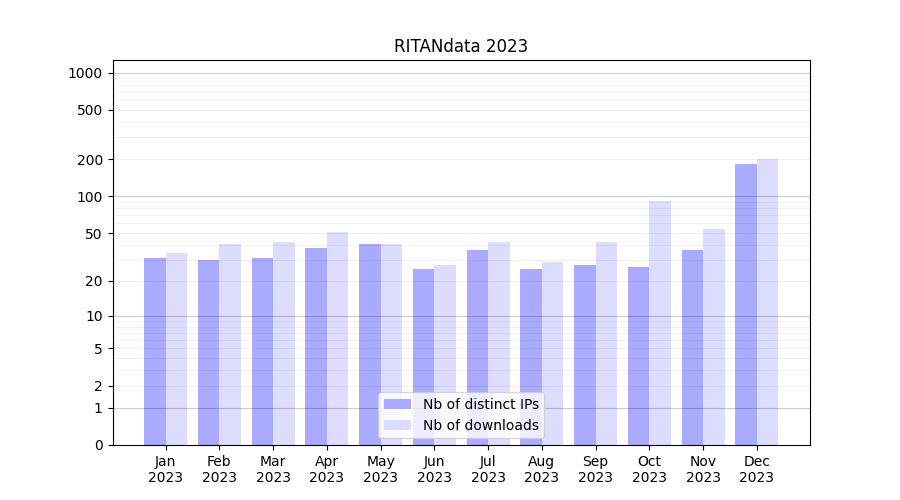The width and height of the screenshot is (900, 500).
Task: Click the December 2023 distinct IPs bar
Action: tap(746, 305)
